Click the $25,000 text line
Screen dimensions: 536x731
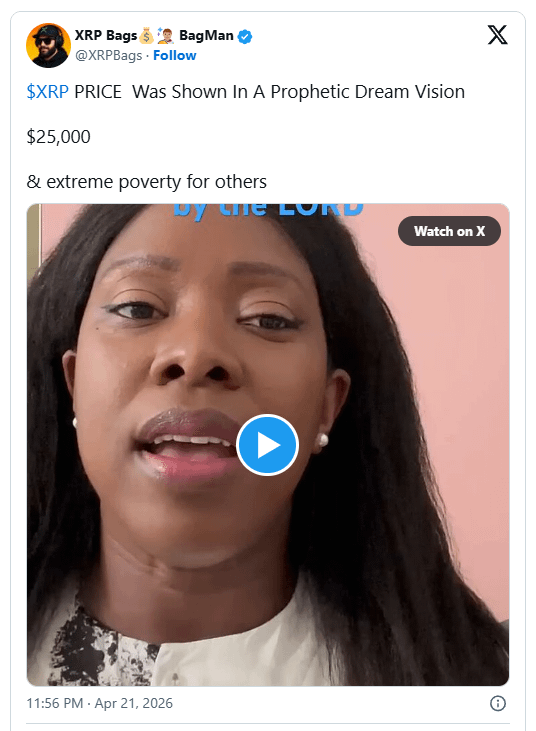click(59, 137)
